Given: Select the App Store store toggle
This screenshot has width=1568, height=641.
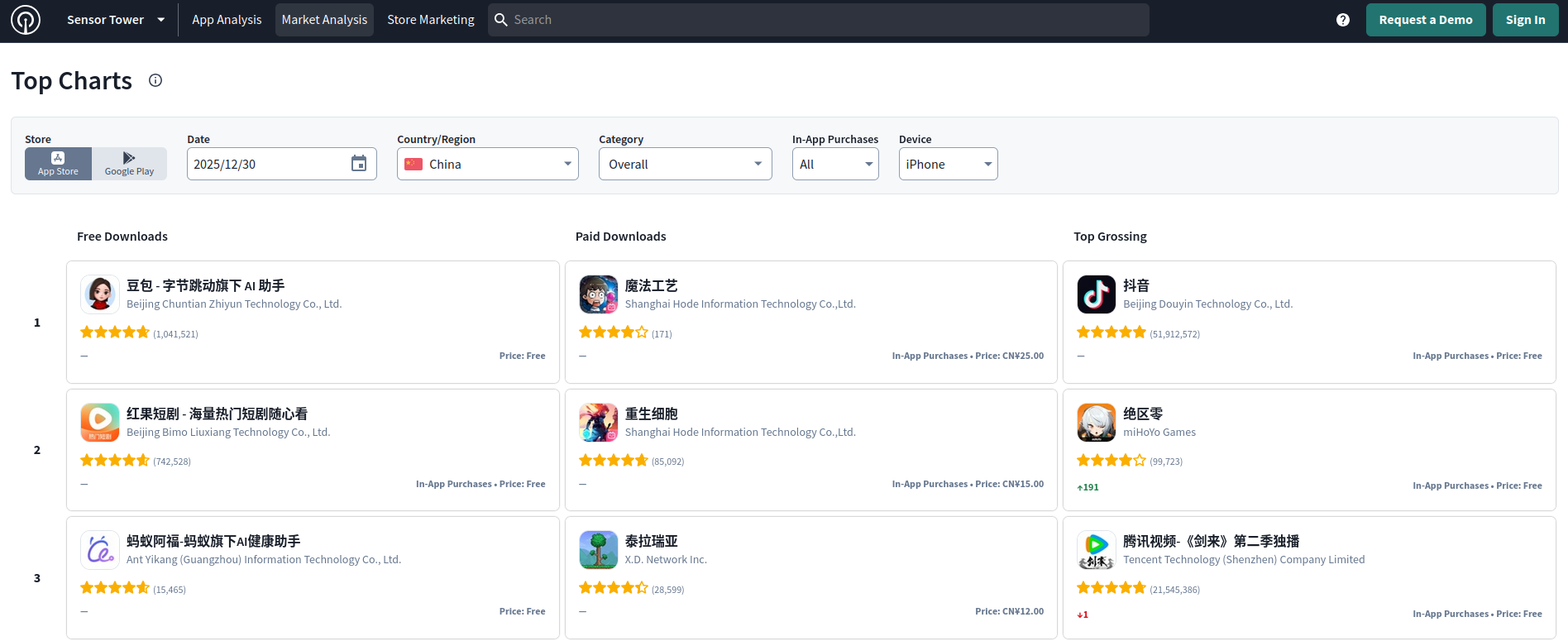Looking at the screenshot, I should [58, 164].
